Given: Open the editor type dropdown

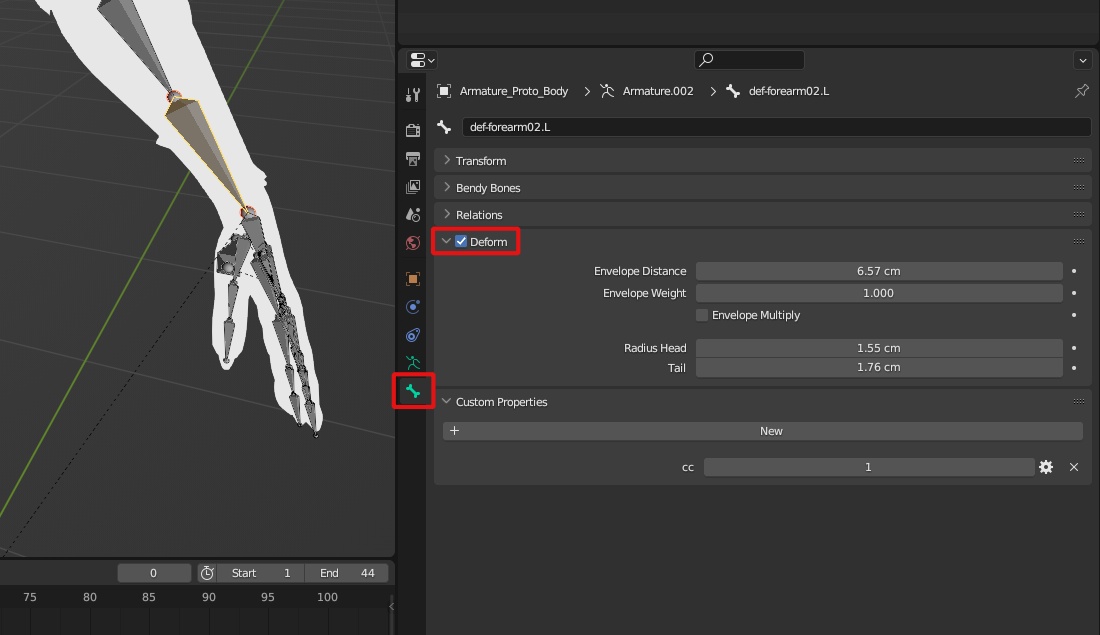Looking at the screenshot, I should [423, 61].
